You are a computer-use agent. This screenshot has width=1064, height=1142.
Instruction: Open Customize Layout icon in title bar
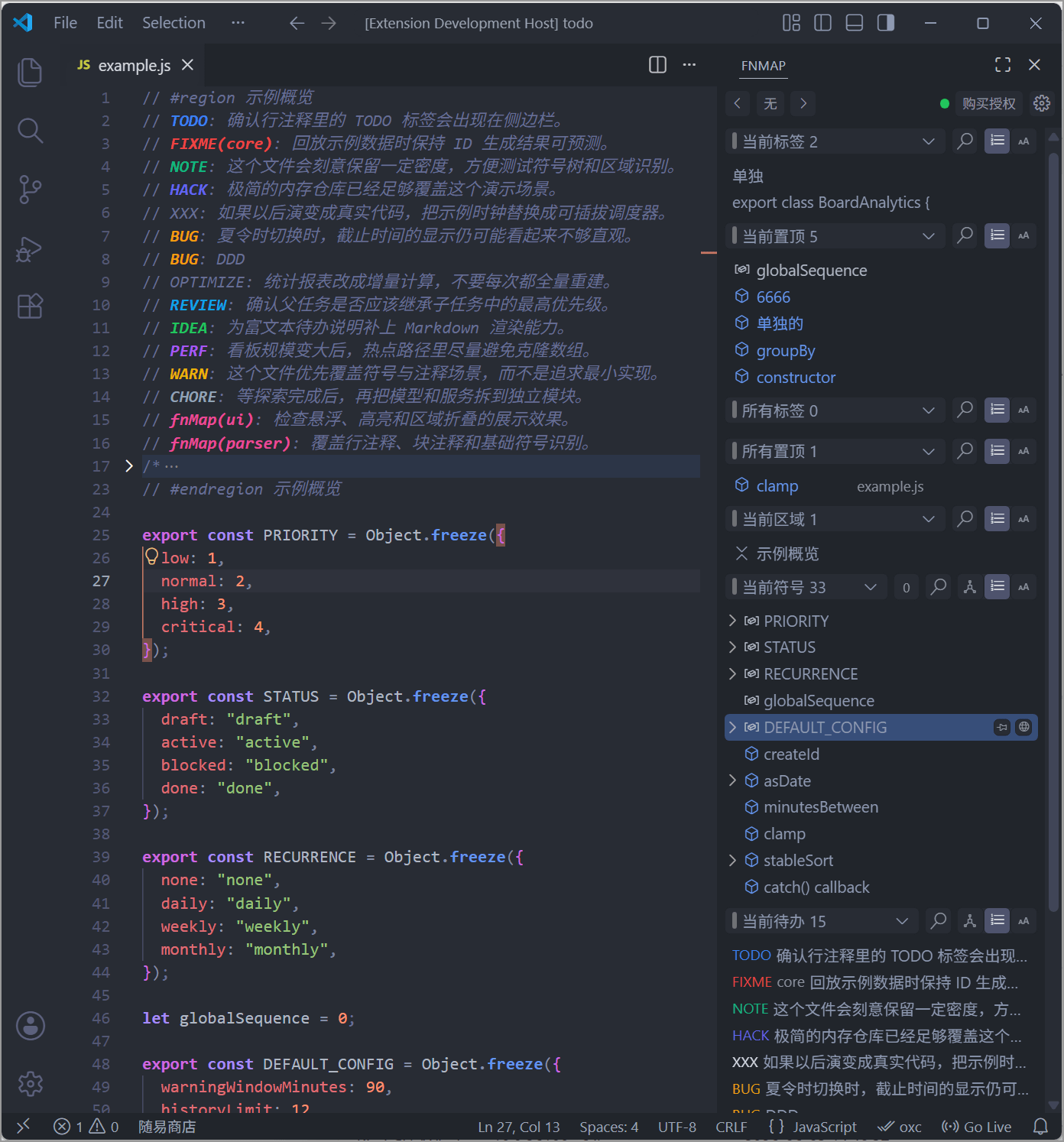(792, 23)
